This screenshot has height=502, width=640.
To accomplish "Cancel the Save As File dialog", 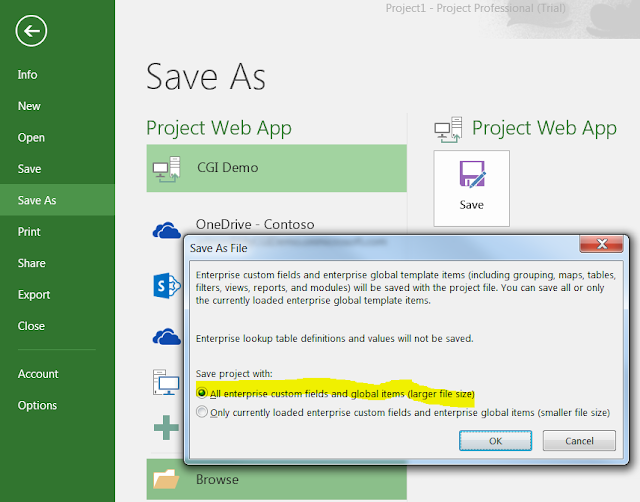I will 579,441.
